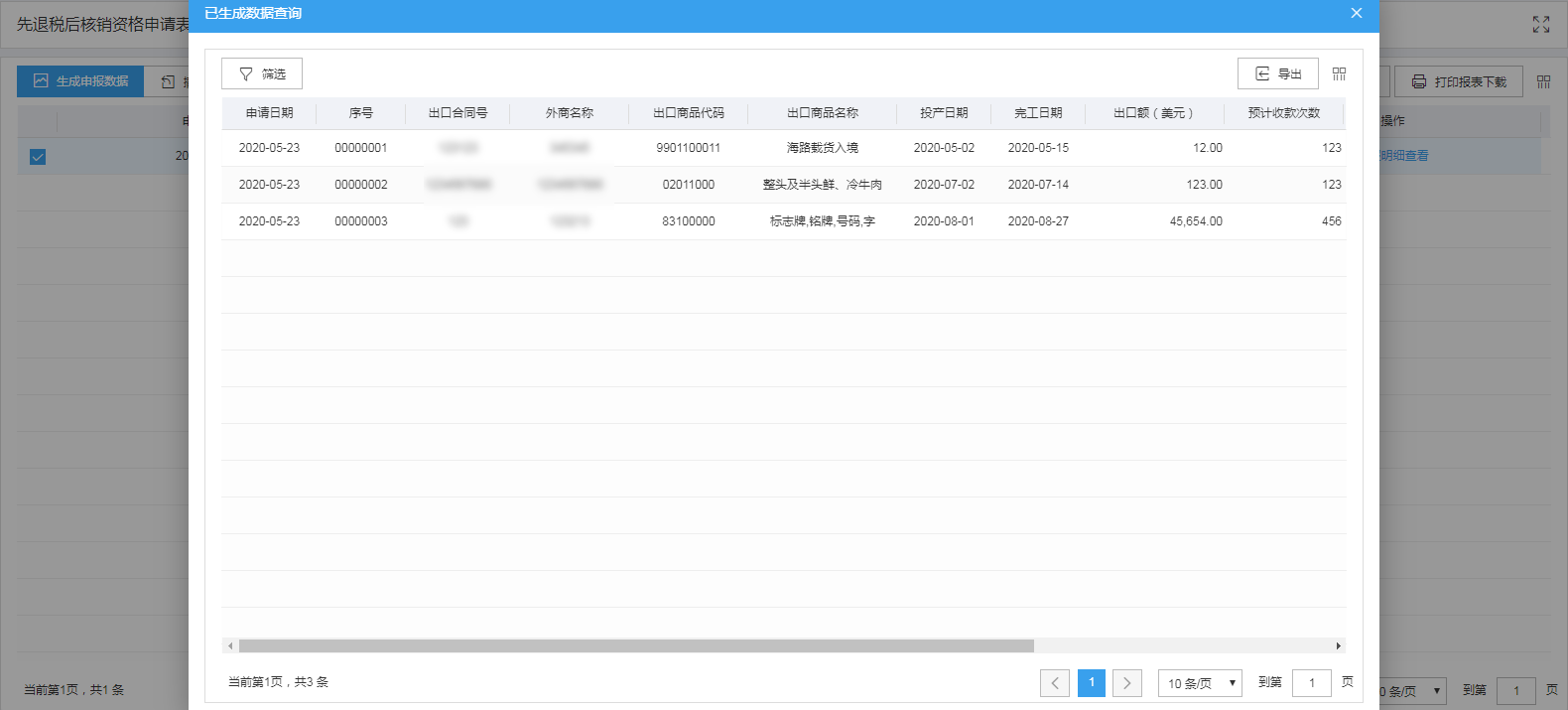Close the 已生成数据查询 dialog
Image resolution: width=1568 pixels, height=710 pixels.
click(x=1356, y=13)
